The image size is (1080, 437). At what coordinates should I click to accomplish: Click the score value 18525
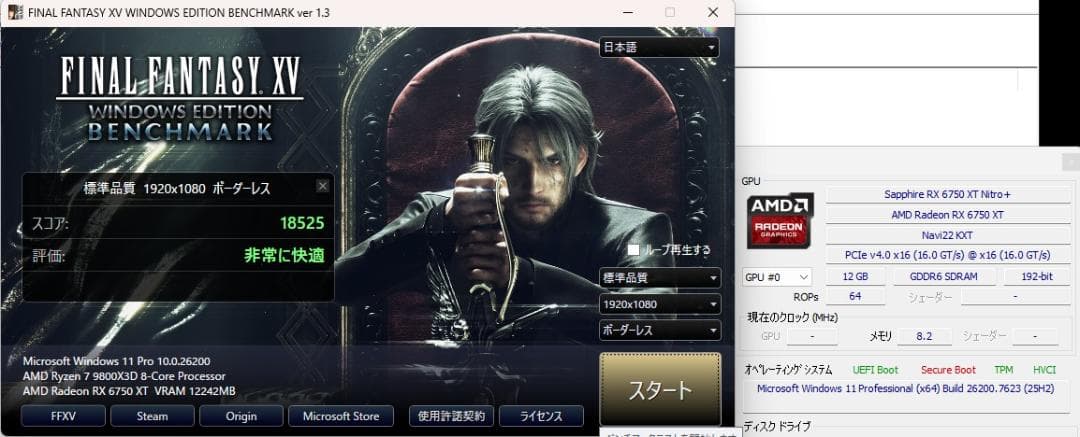[x=302, y=223]
